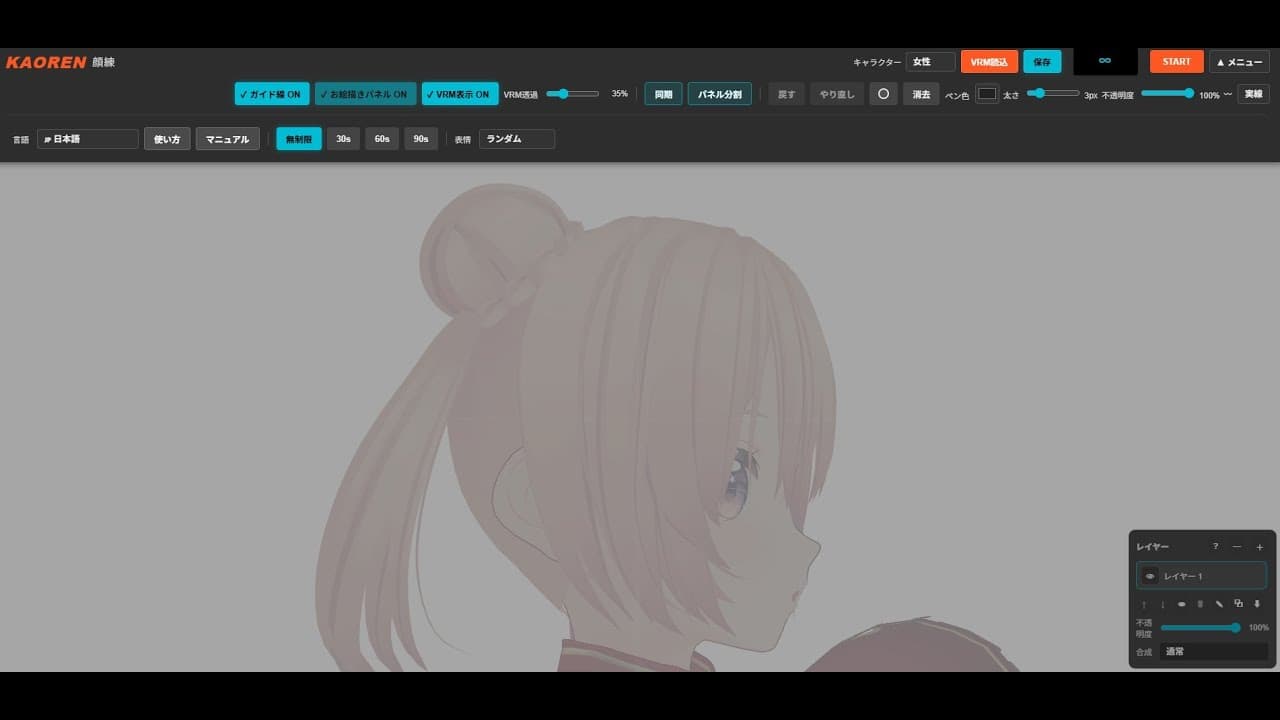
Task: Disable お絵描きパネル ON
Action: [x=364, y=93]
